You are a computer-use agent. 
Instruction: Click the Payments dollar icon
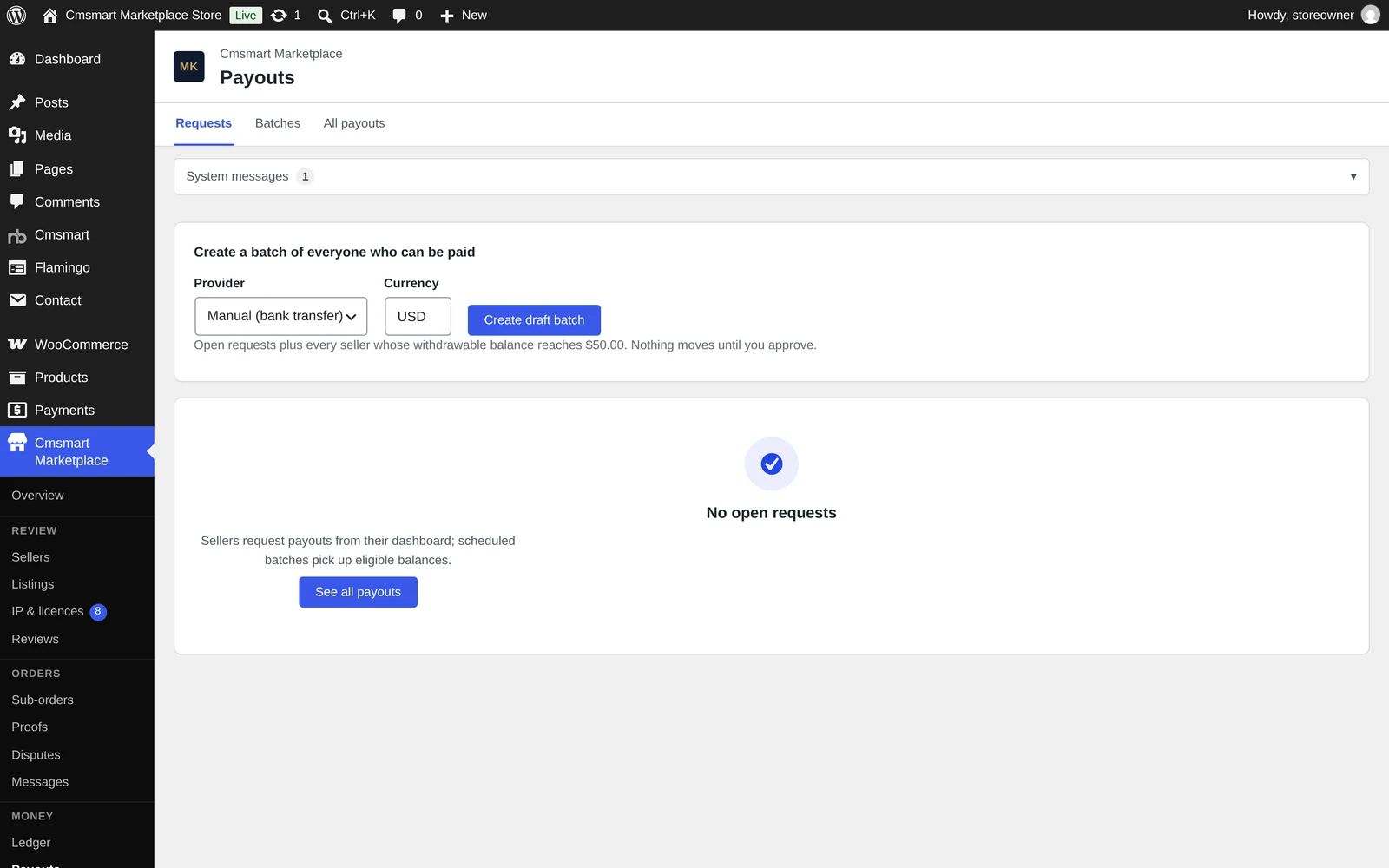point(17,411)
